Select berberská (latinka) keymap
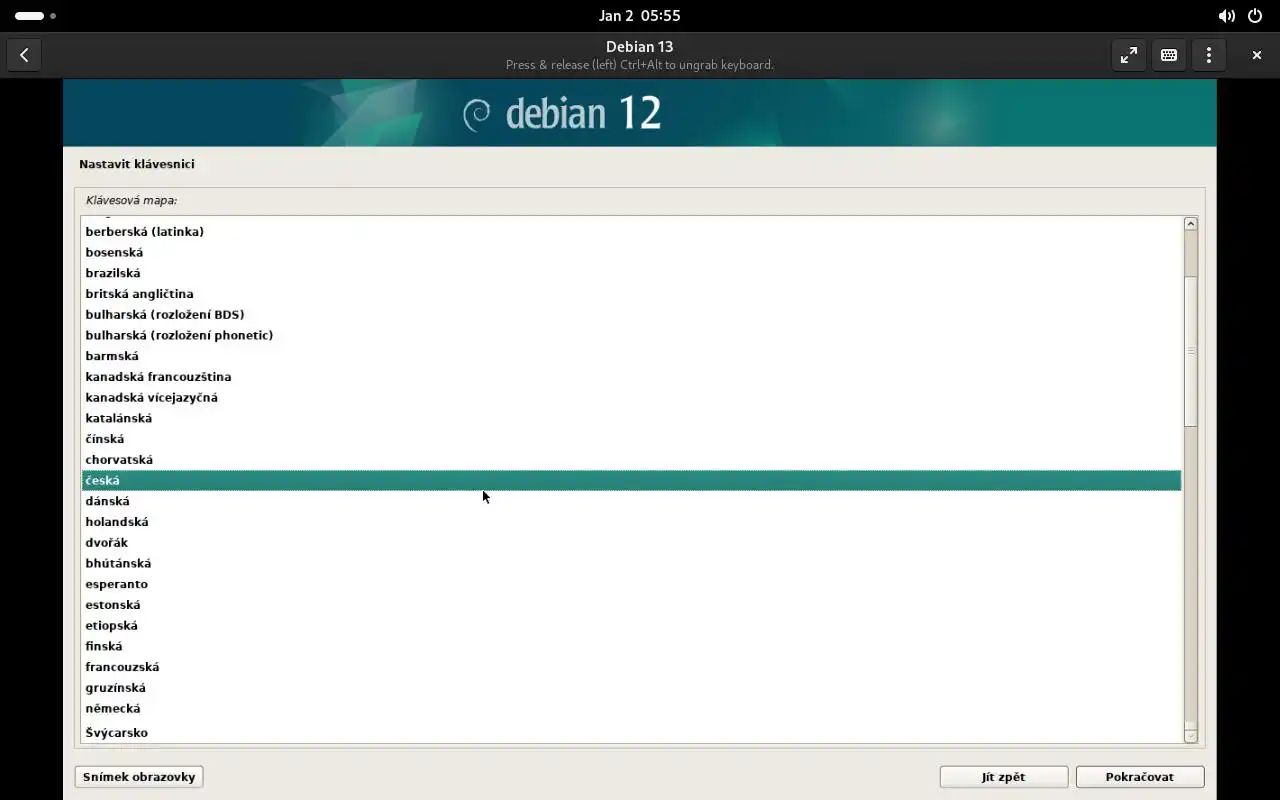 click(631, 231)
